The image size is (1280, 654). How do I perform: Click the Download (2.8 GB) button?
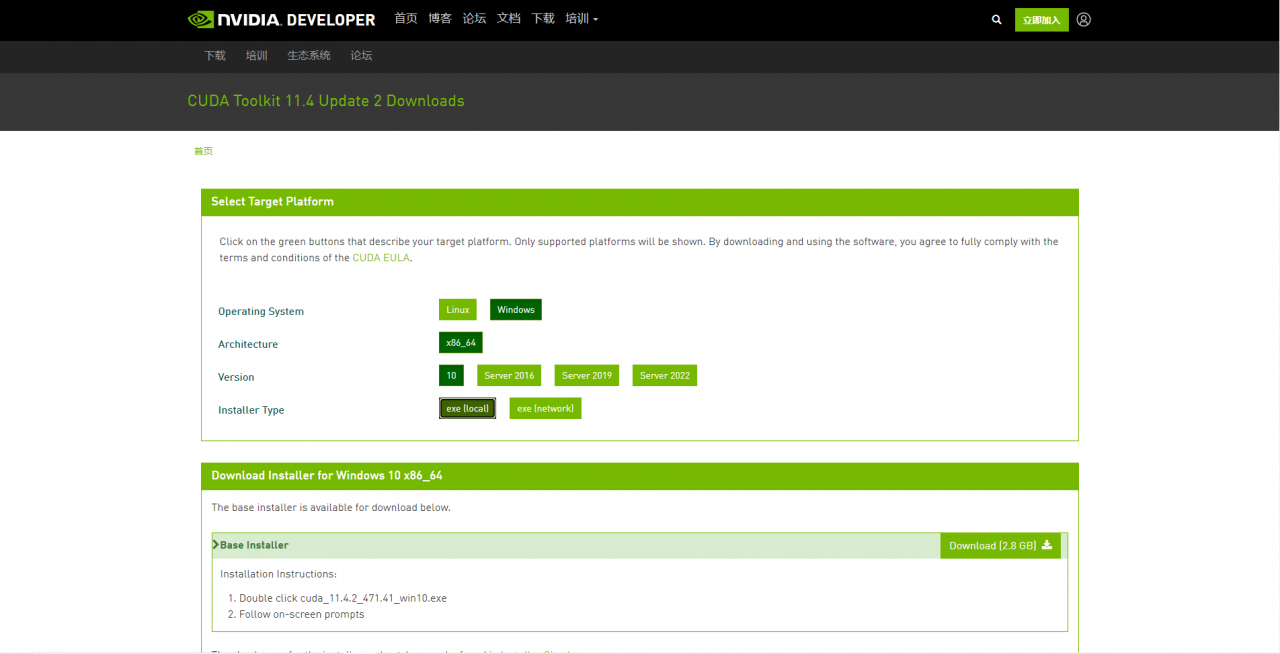pos(1000,545)
